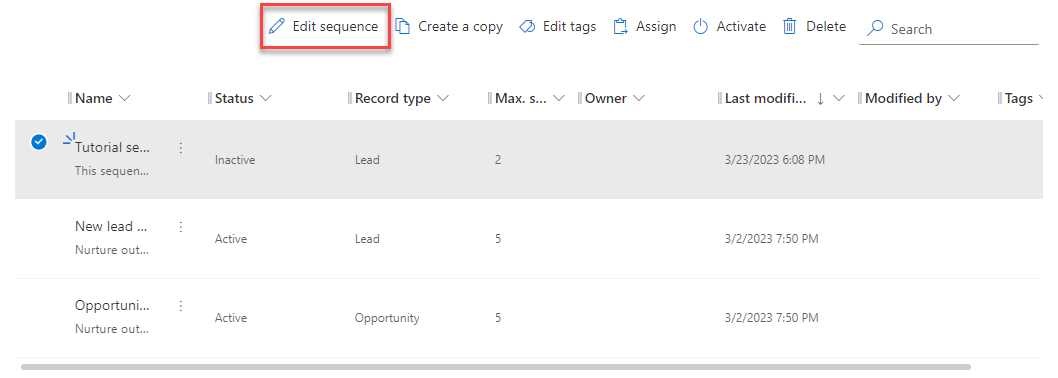Open the Owner column dropdown
1058x378 pixels.
tap(639, 99)
